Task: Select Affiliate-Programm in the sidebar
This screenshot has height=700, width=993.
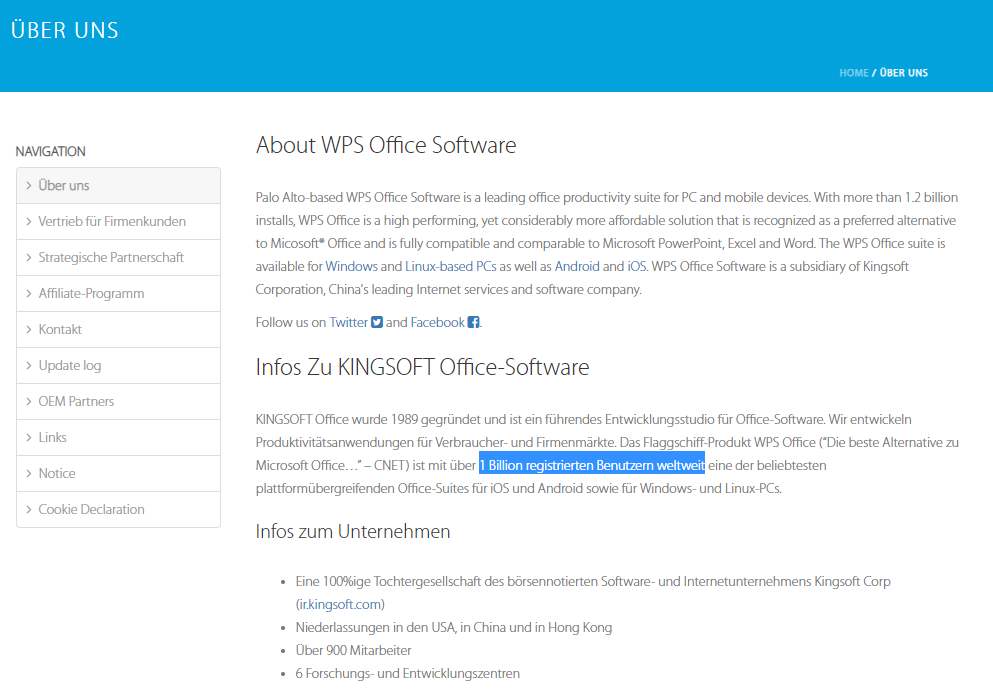Action: [x=91, y=293]
